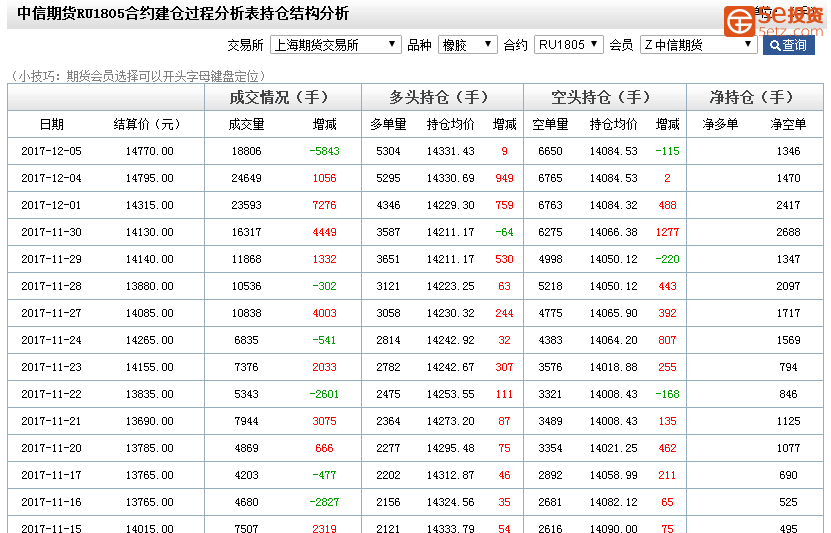This screenshot has height=533, width=831.
Task: Select the date cell 2017-11-28
Action: [51, 287]
